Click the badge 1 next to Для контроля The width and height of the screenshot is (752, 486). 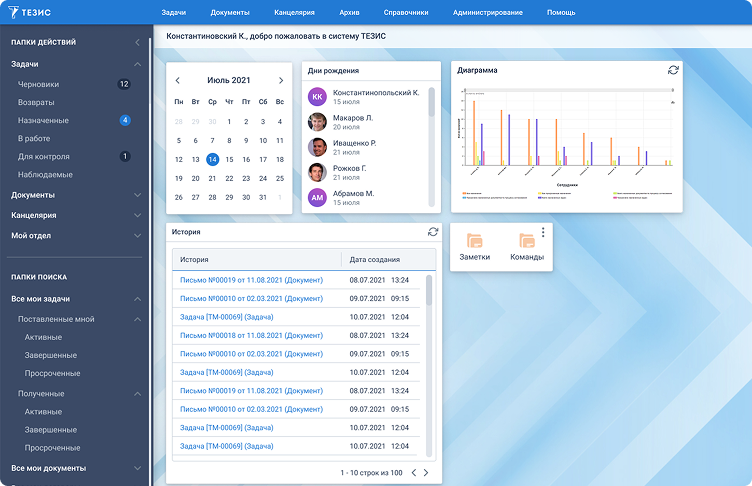125,156
